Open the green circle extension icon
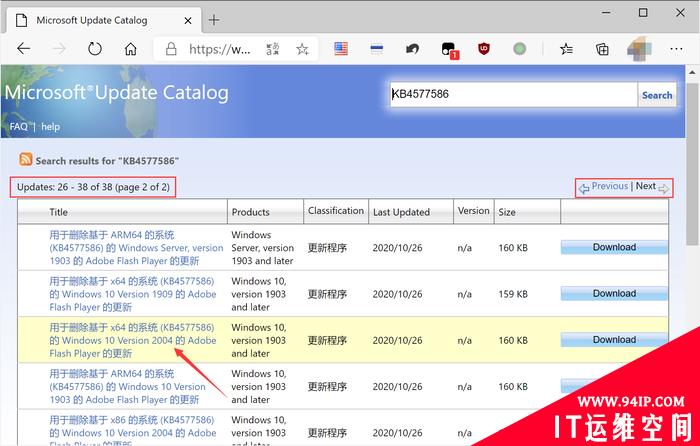 [x=519, y=48]
